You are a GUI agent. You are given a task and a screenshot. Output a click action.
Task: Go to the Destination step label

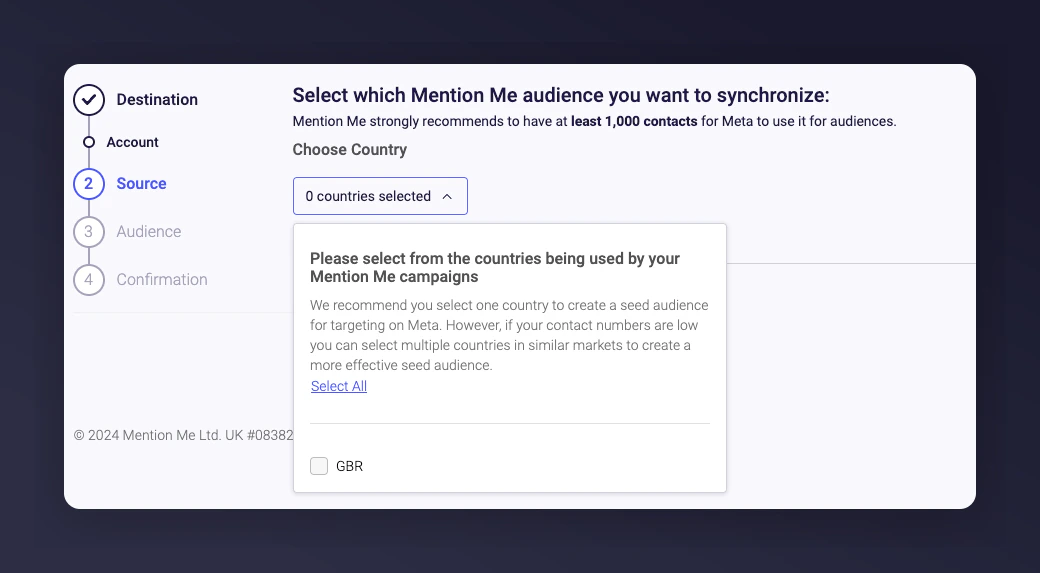tap(157, 99)
